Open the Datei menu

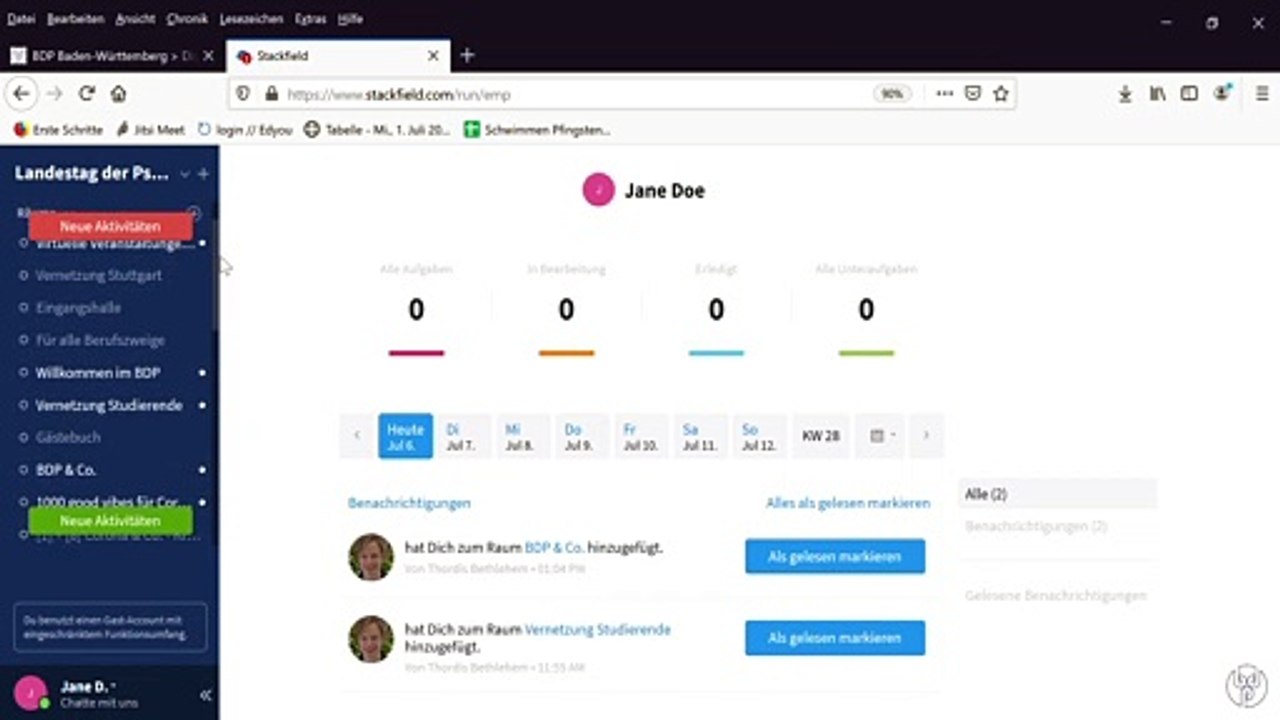21,19
